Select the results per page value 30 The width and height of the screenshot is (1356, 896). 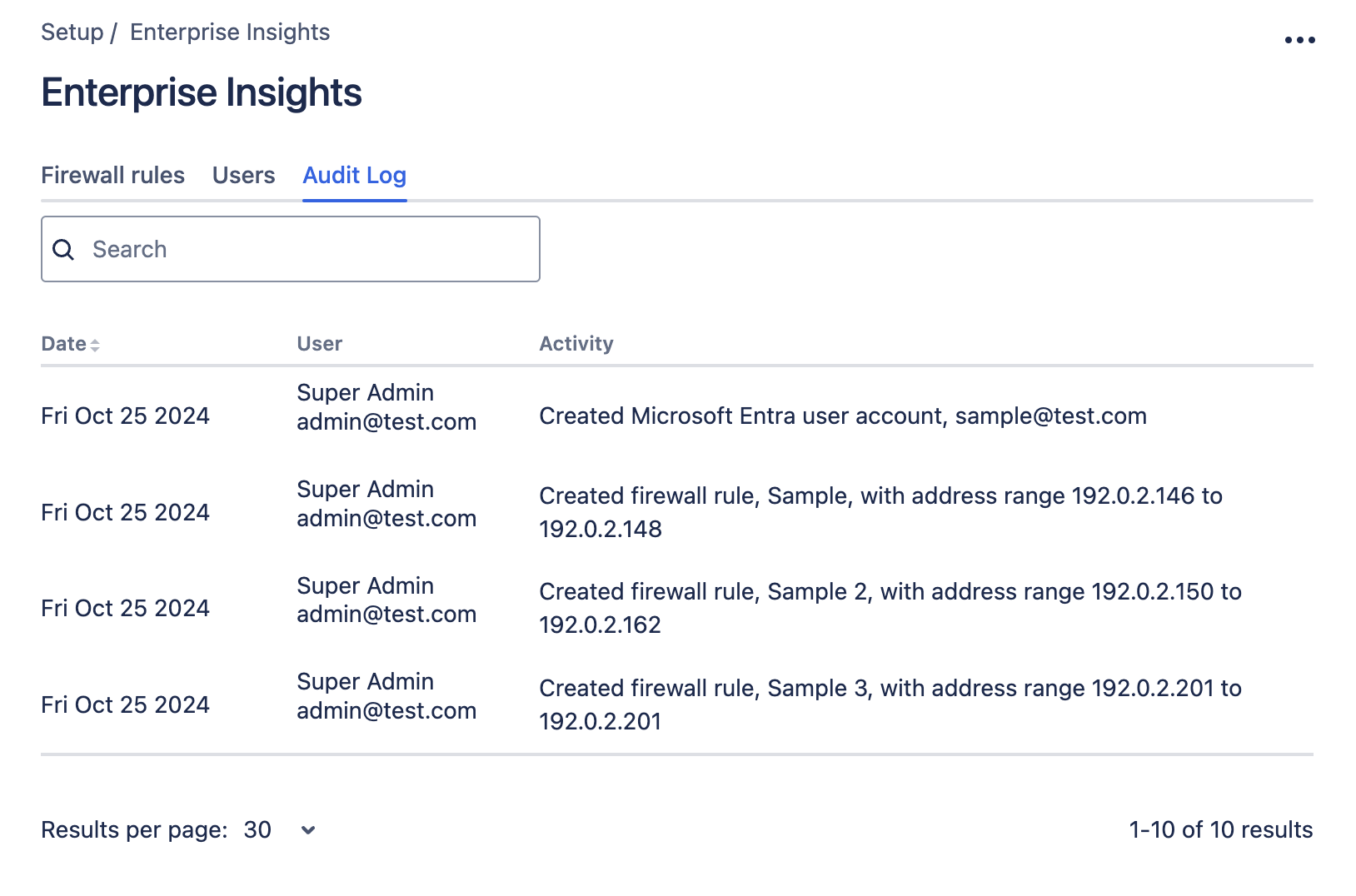[x=257, y=830]
